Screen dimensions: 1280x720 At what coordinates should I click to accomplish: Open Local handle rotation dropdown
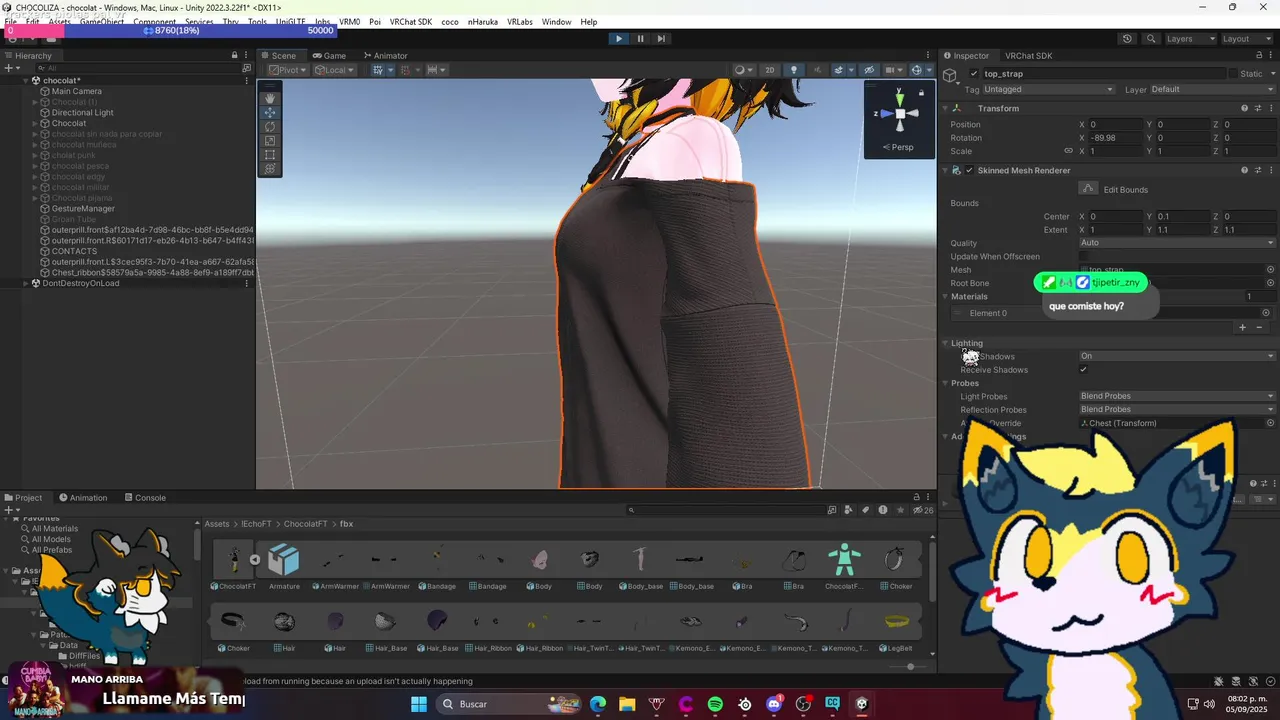[x=334, y=70]
